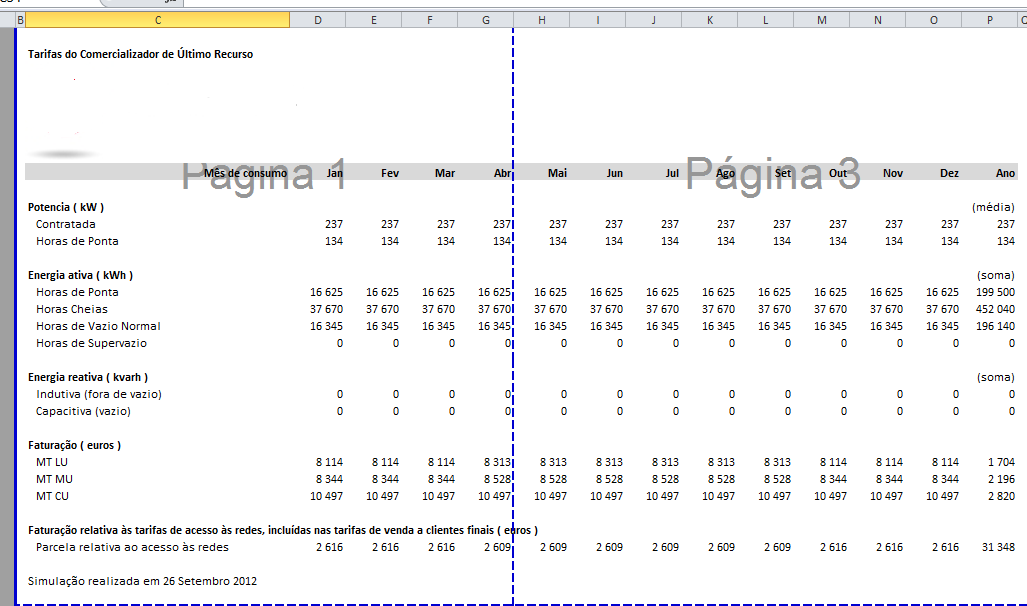Select the 'Tarifas do Comercializador de Último Recurso' title cell
Viewport: 1027px width, 606px height.
point(140,54)
